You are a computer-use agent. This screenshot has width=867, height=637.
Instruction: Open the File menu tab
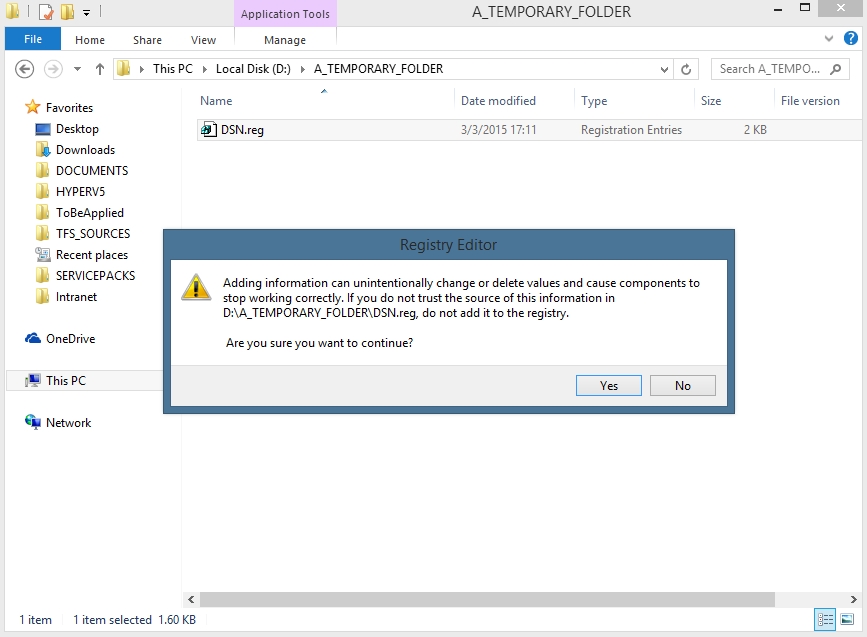coord(32,40)
